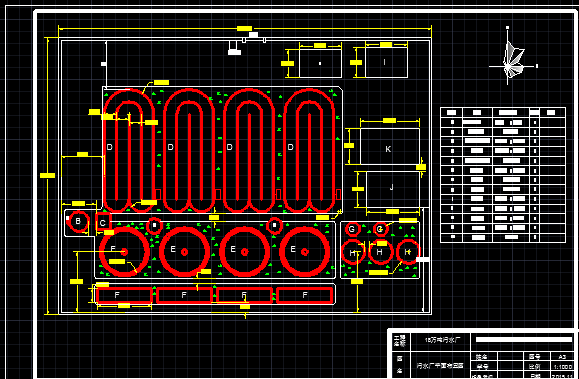The width and height of the screenshot is (579, 379).
Task: Click the yellow dimension label above rectangle K
Action: 389,120
